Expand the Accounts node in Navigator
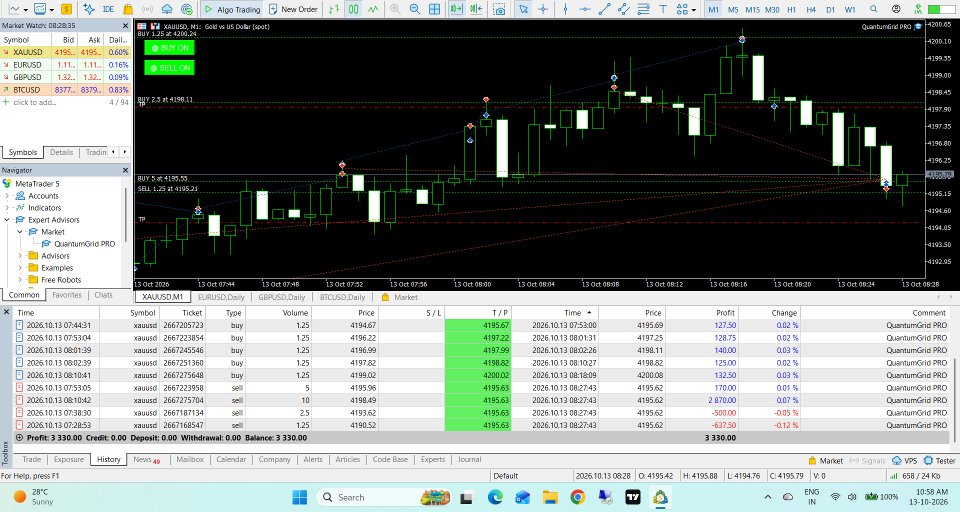Image resolution: width=960 pixels, height=512 pixels. (x=7, y=196)
